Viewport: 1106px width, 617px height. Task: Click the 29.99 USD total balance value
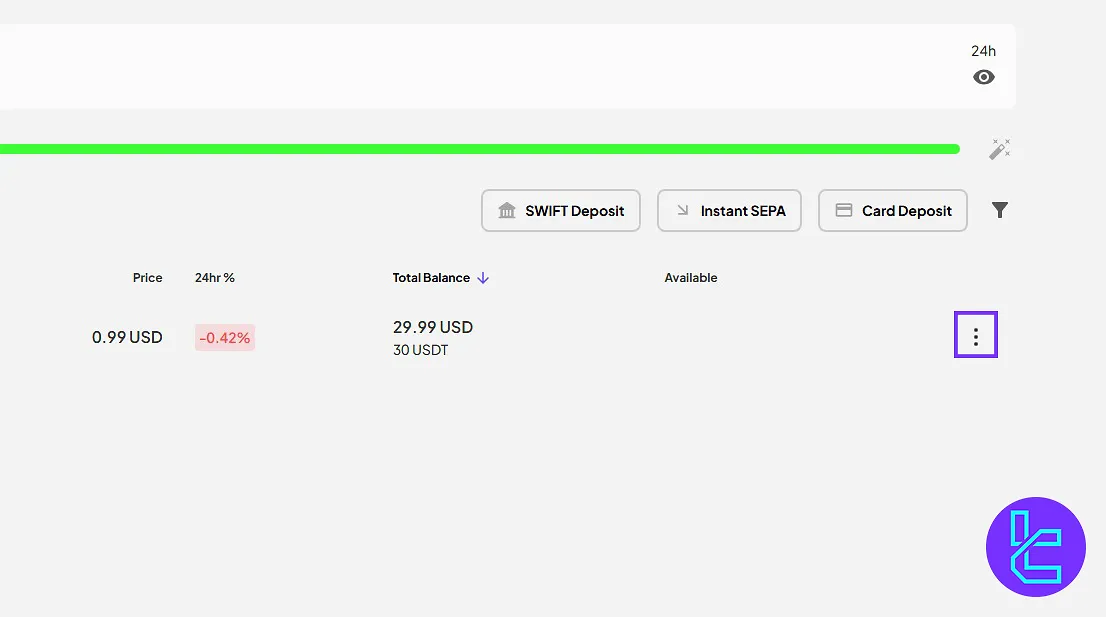coord(433,327)
